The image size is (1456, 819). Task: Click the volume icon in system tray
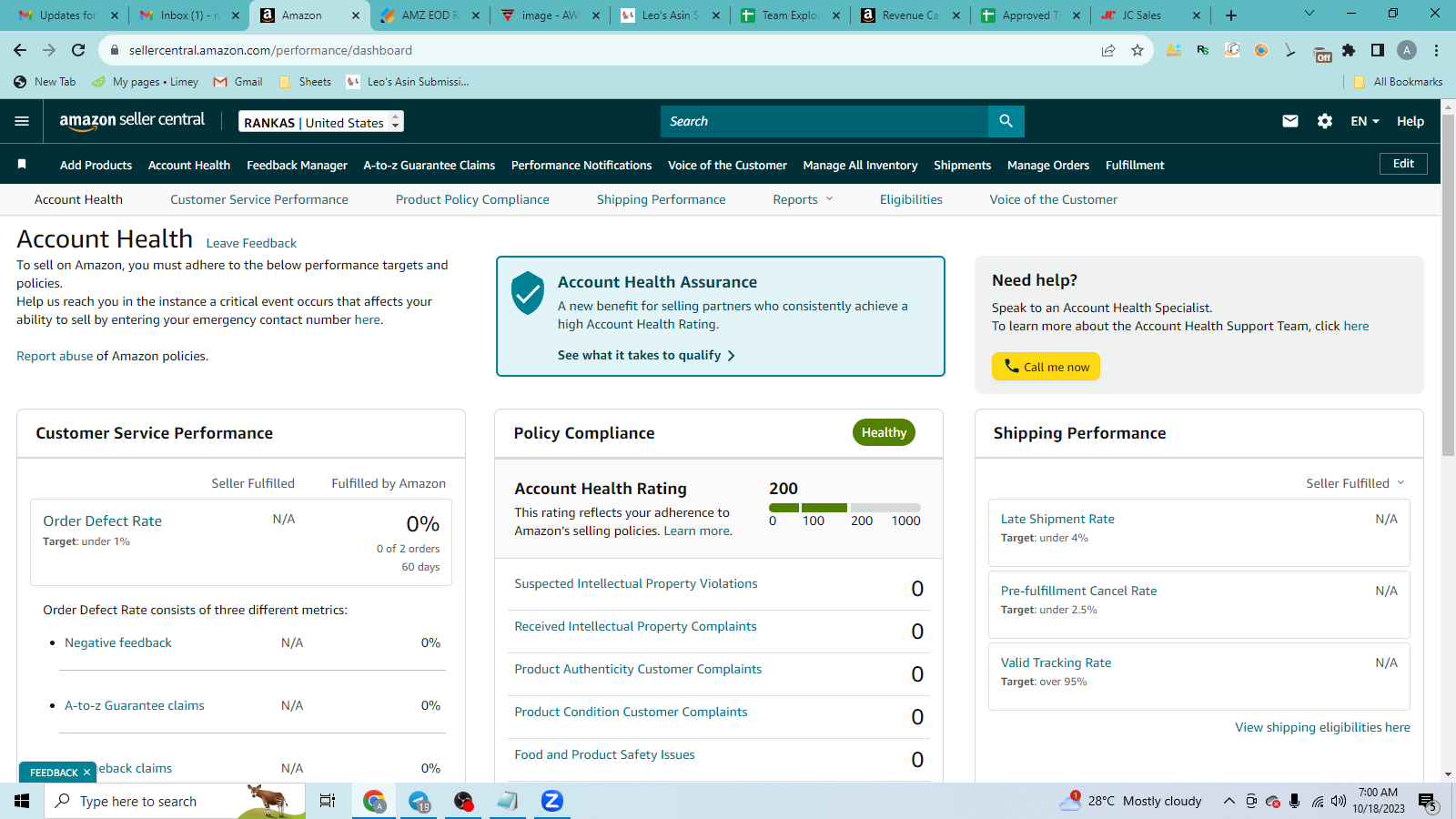[1339, 801]
